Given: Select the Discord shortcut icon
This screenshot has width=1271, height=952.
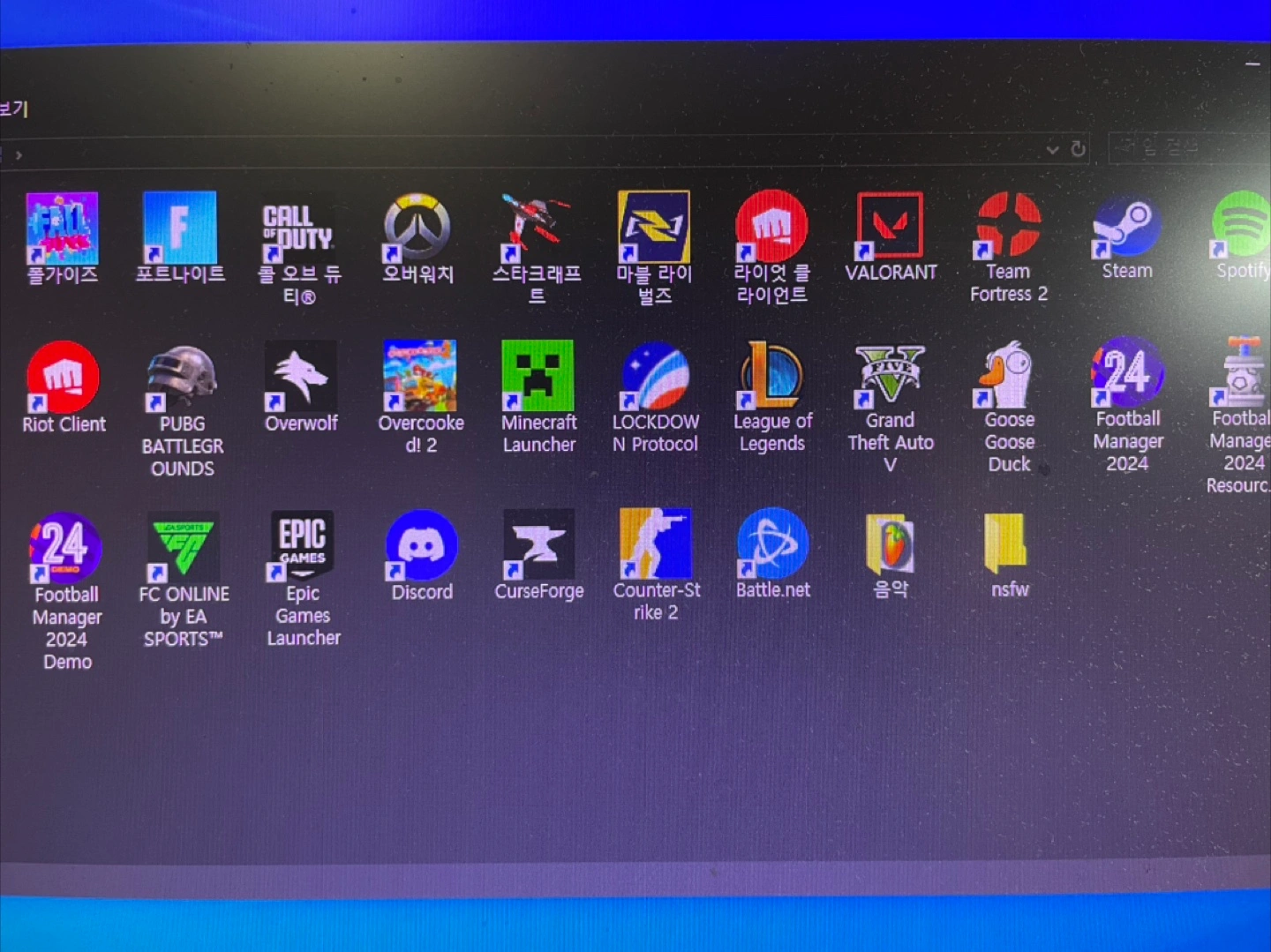Looking at the screenshot, I should (x=421, y=546).
